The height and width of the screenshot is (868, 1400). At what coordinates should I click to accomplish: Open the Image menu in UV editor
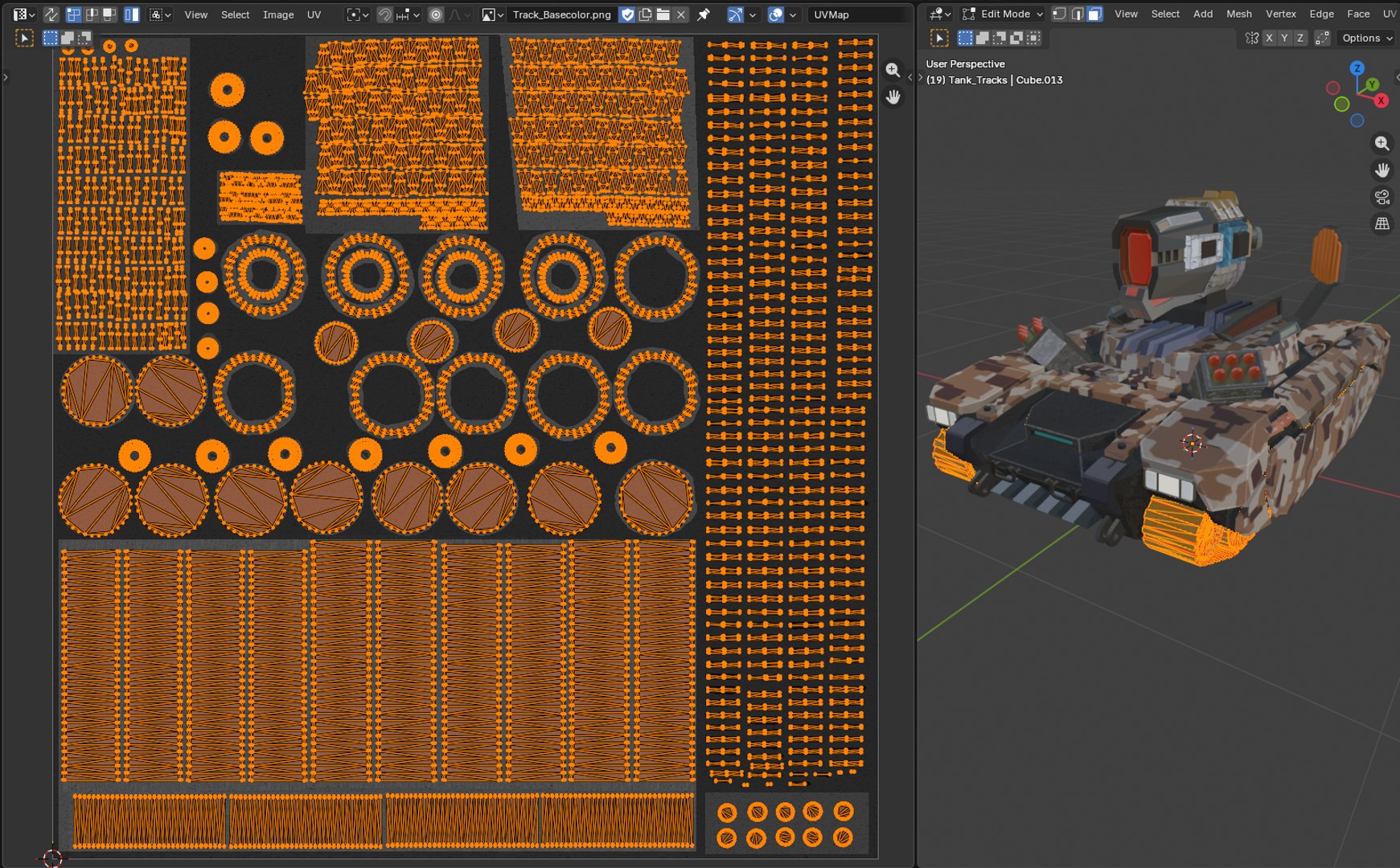(x=278, y=14)
